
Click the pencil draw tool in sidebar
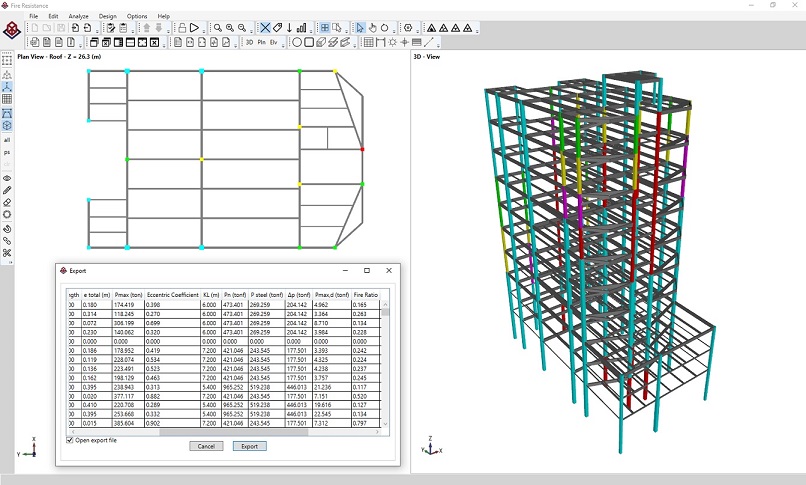(7, 190)
